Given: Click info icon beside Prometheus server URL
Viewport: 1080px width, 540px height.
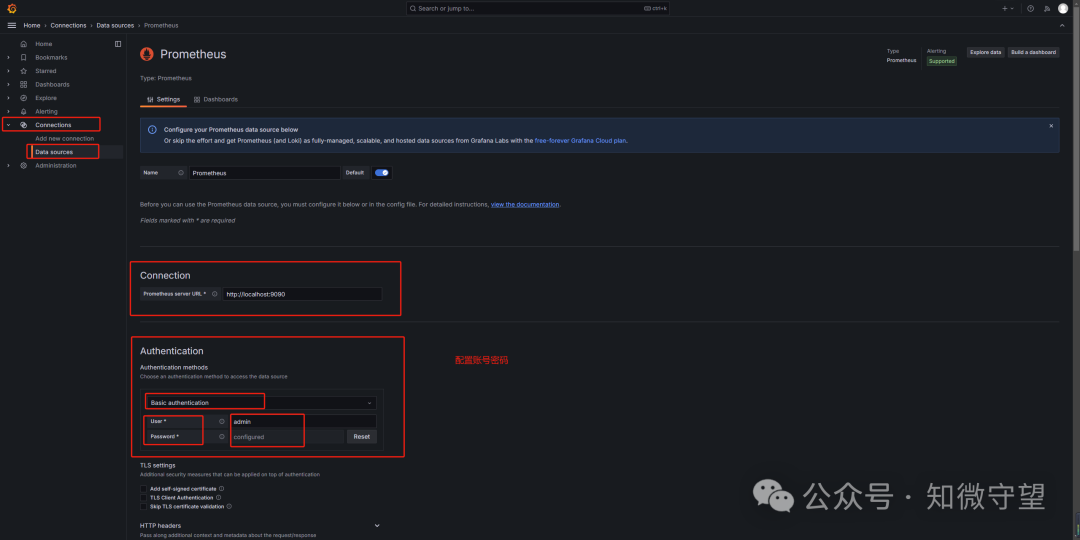Looking at the screenshot, I should pyautogui.click(x=214, y=294).
